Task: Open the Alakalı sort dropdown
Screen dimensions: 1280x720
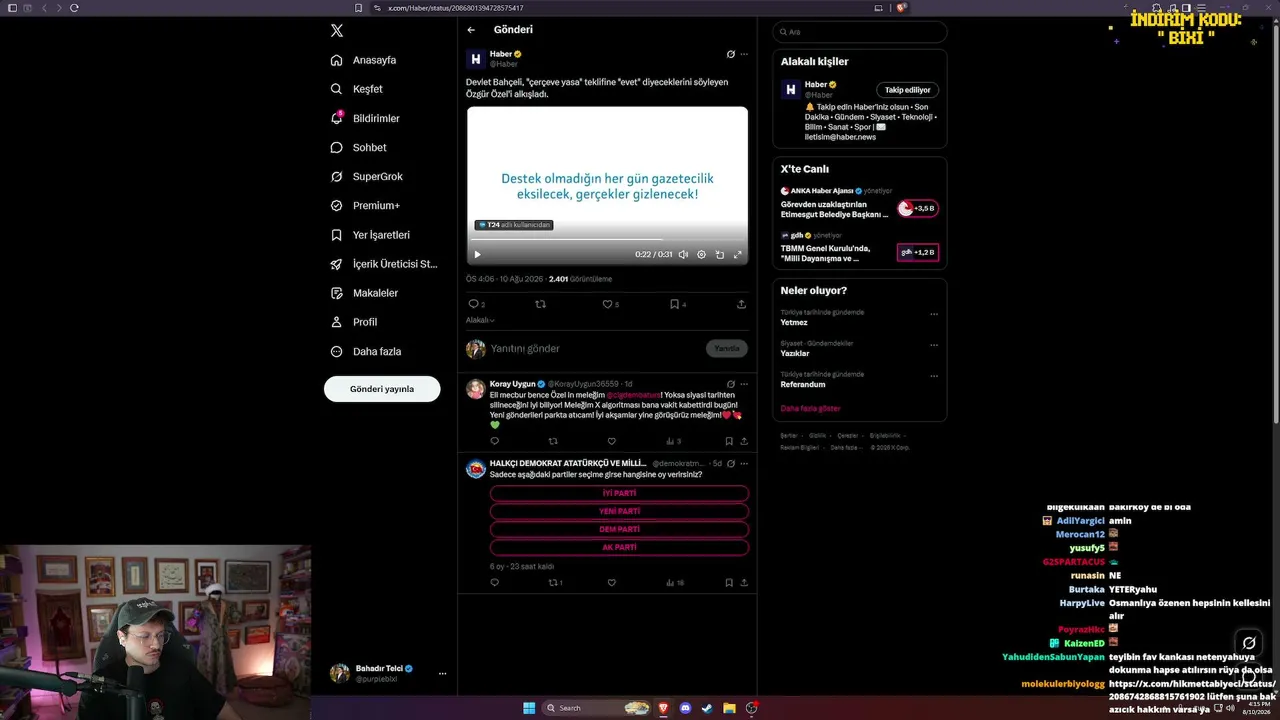Action: point(480,320)
